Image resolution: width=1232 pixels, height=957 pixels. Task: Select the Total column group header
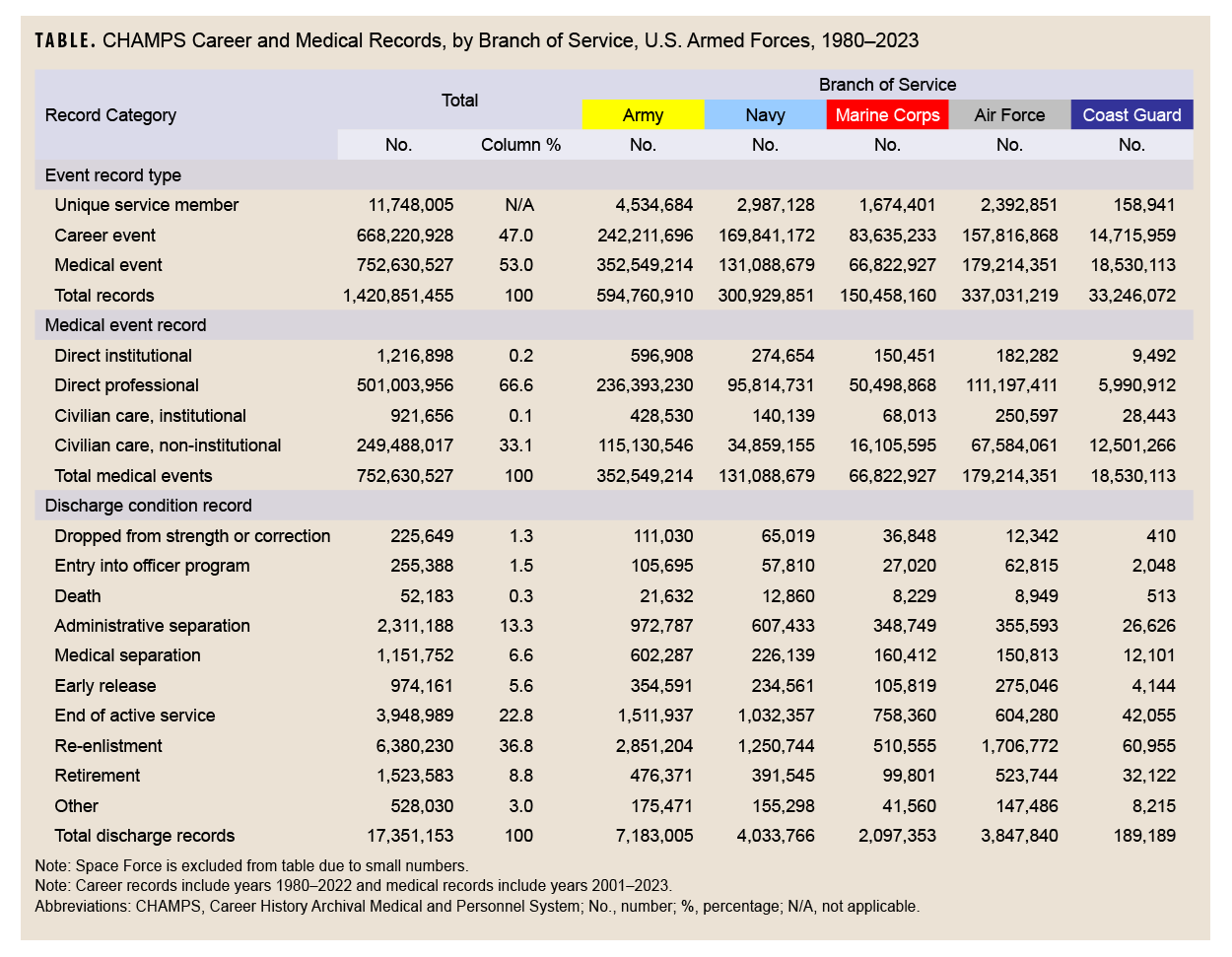tap(459, 101)
